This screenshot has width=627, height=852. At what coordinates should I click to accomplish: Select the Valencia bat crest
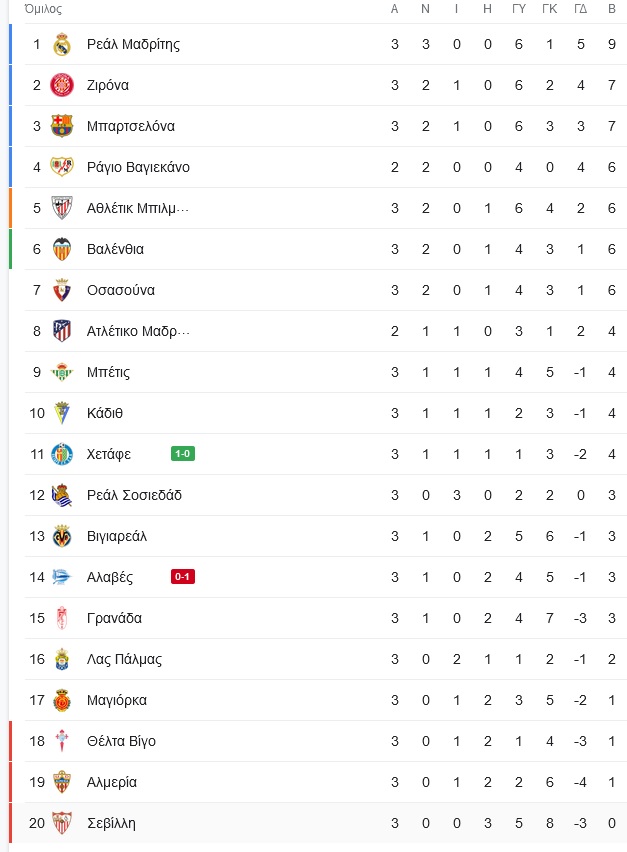pyautogui.click(x=62, y=249)
